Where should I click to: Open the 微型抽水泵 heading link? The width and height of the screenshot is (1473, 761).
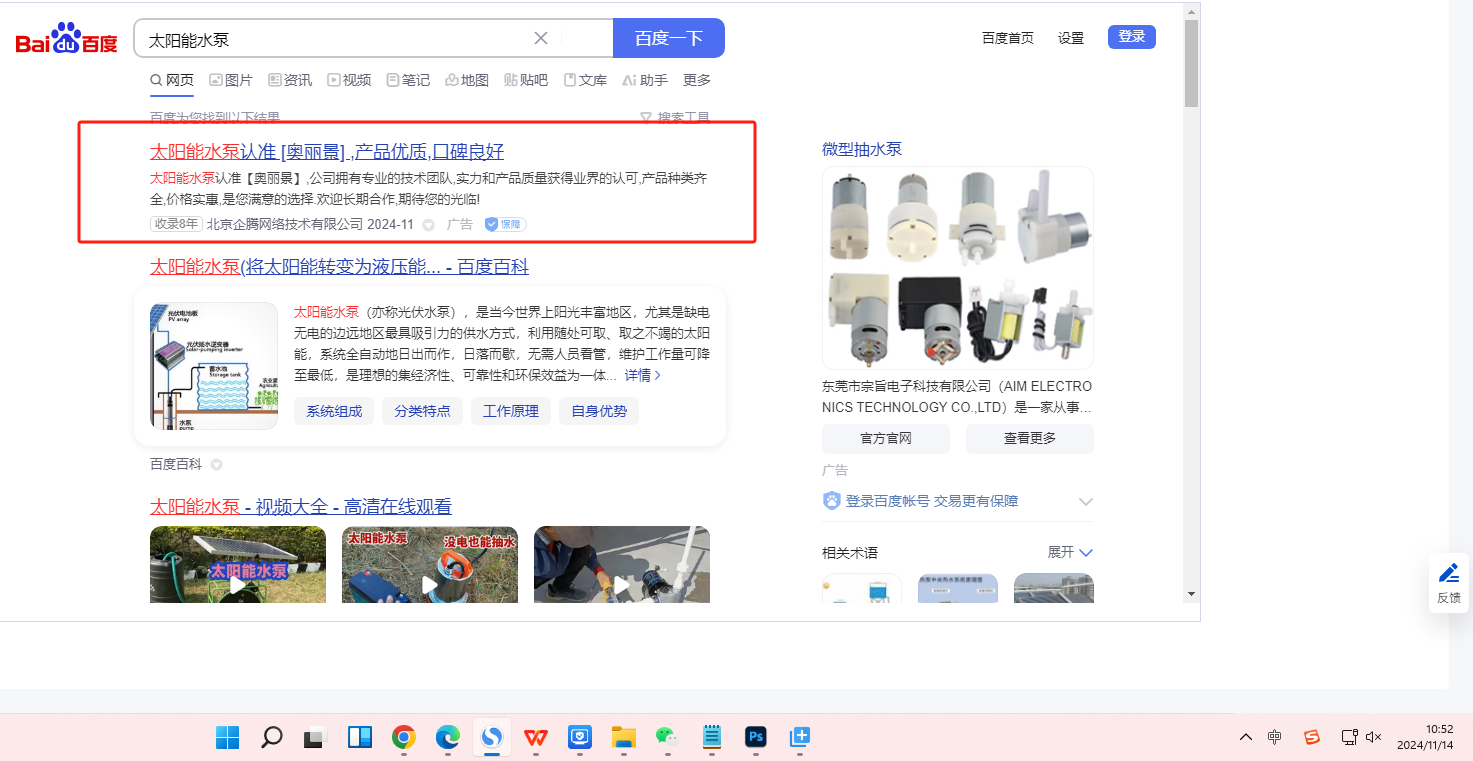point(862,149)
